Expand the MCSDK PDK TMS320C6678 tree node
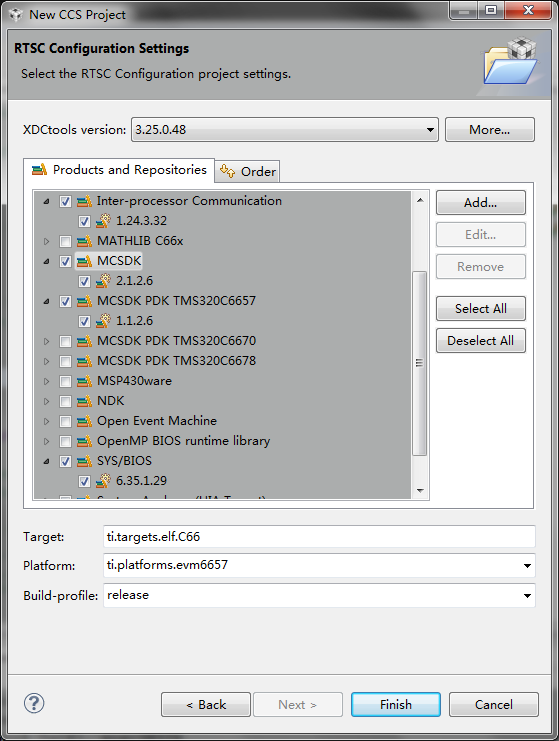Image resolution: width=559 pixels, height=741 pixels. coord(46,361)
